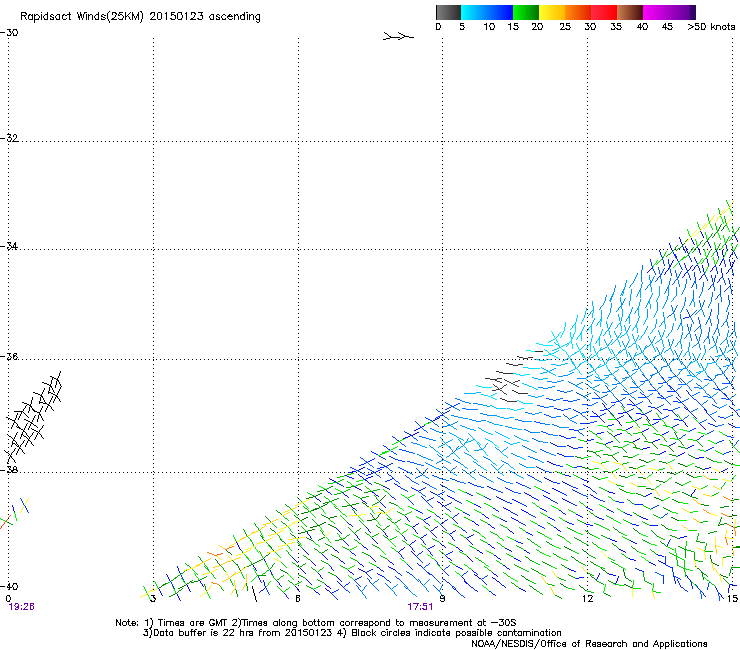Click the -30 latitude axis label

[9, 33]
